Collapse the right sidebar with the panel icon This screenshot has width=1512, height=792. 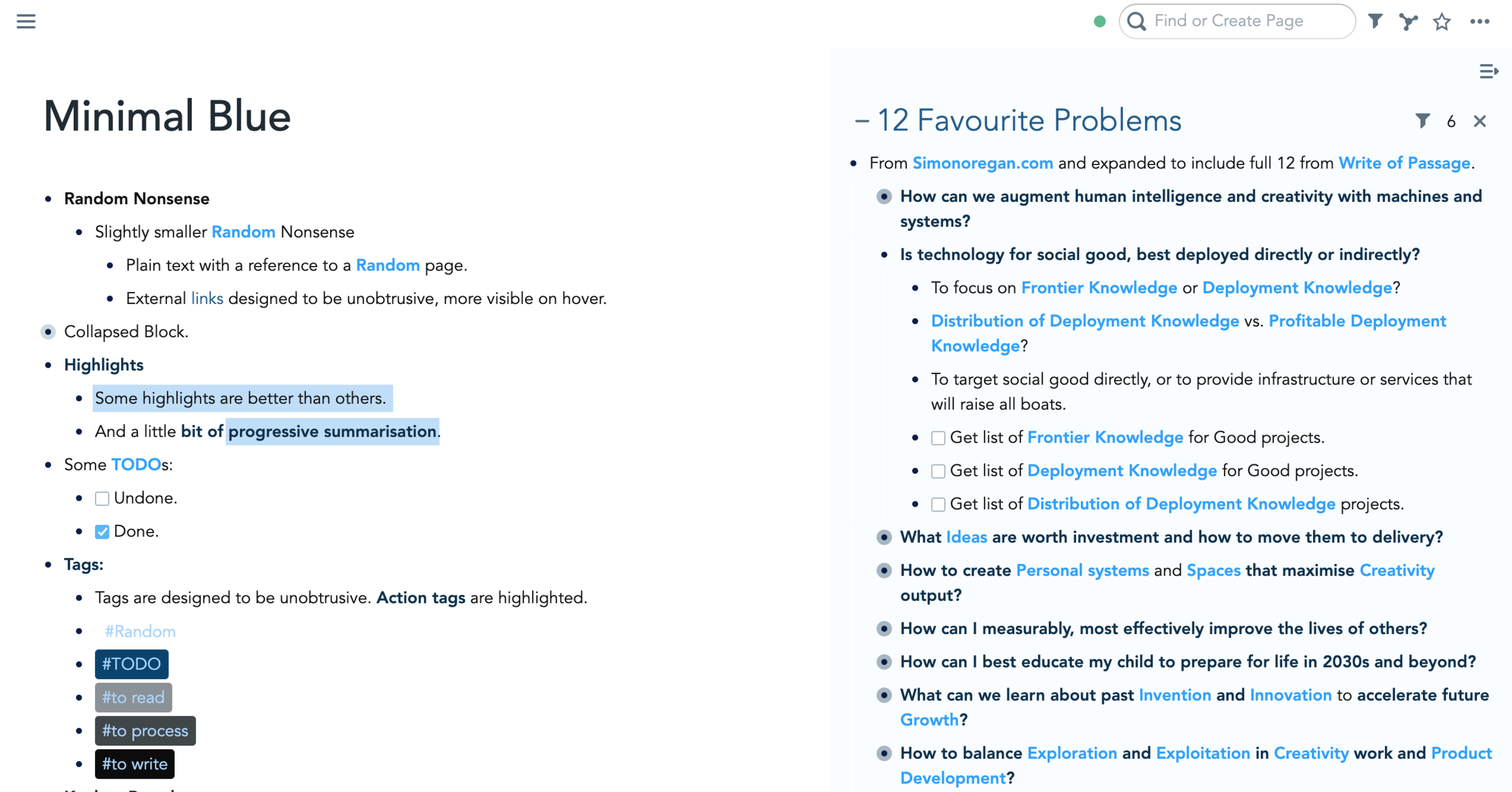pos(1488,71)
